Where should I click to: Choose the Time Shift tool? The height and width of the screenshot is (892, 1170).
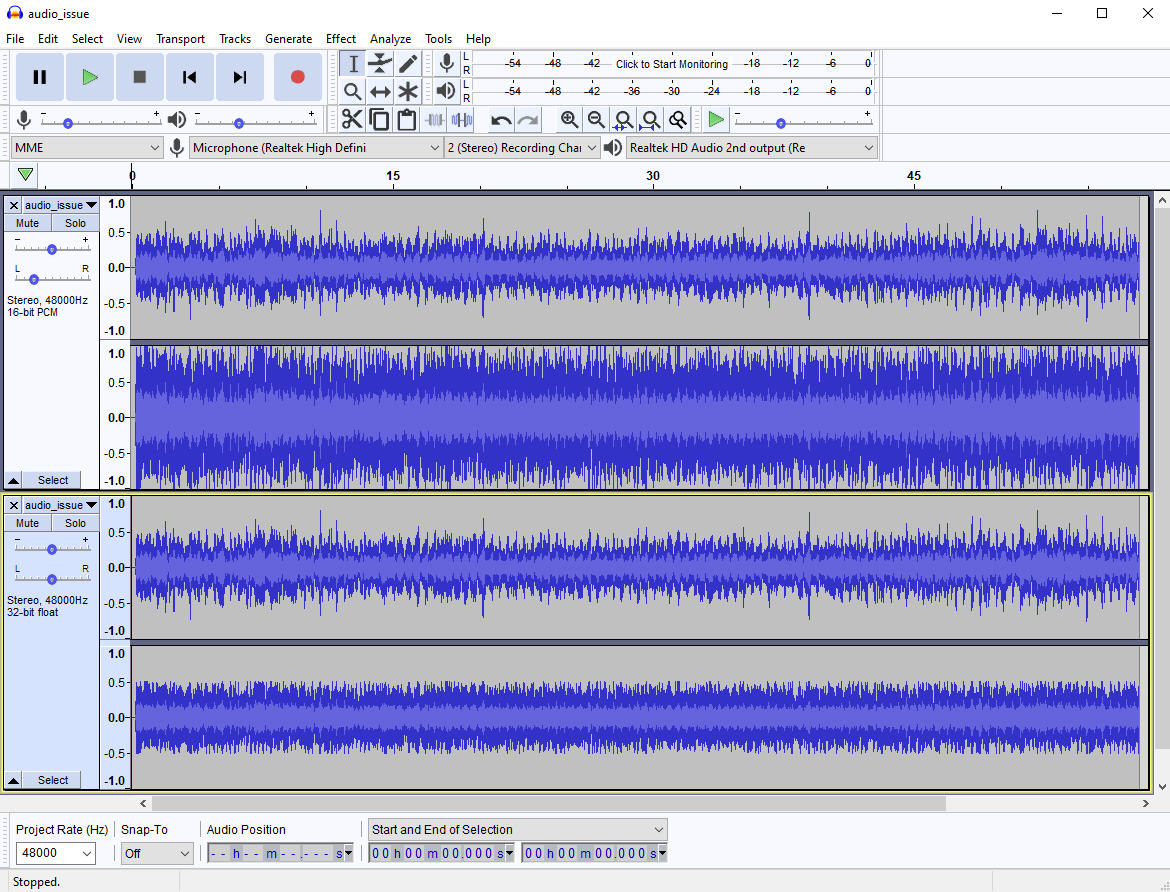(381, 91)
